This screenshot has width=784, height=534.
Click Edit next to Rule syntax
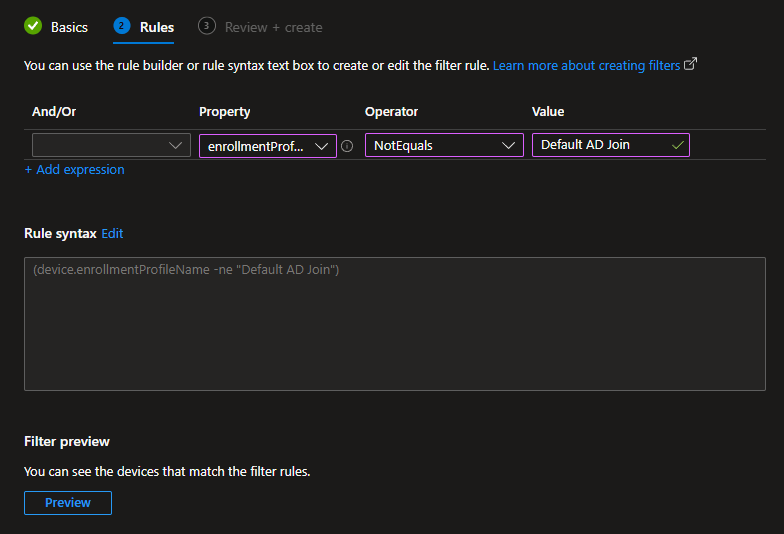(x=112, y=233)
